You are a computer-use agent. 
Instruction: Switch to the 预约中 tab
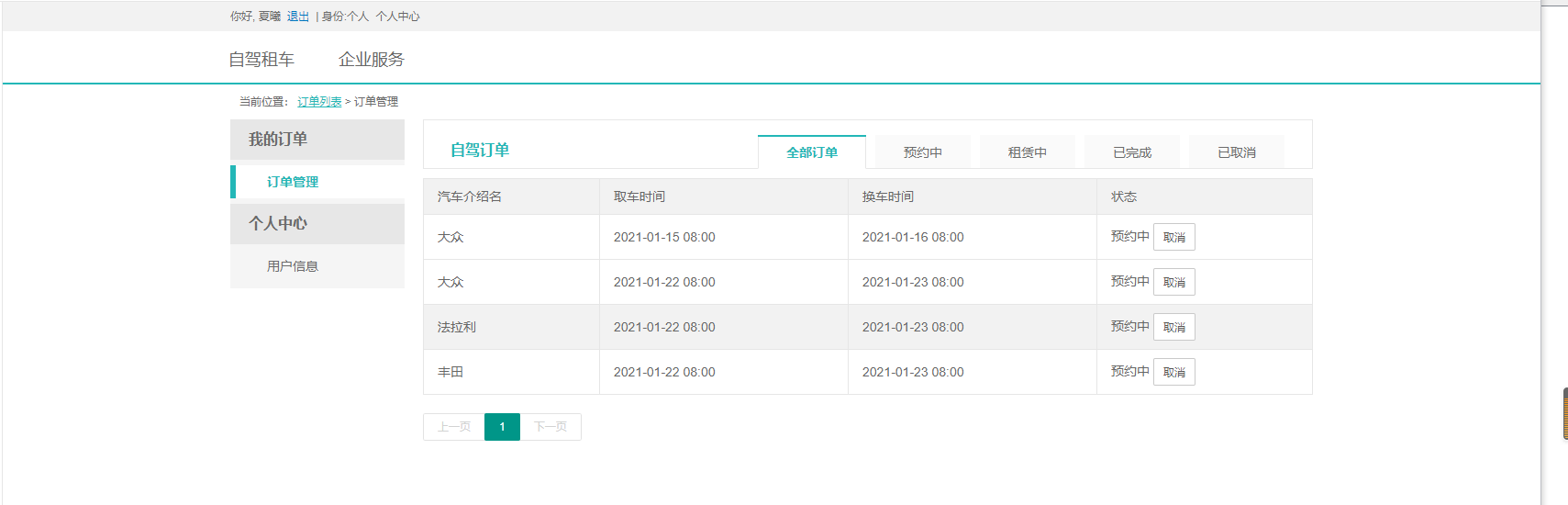tap(923, 152)
